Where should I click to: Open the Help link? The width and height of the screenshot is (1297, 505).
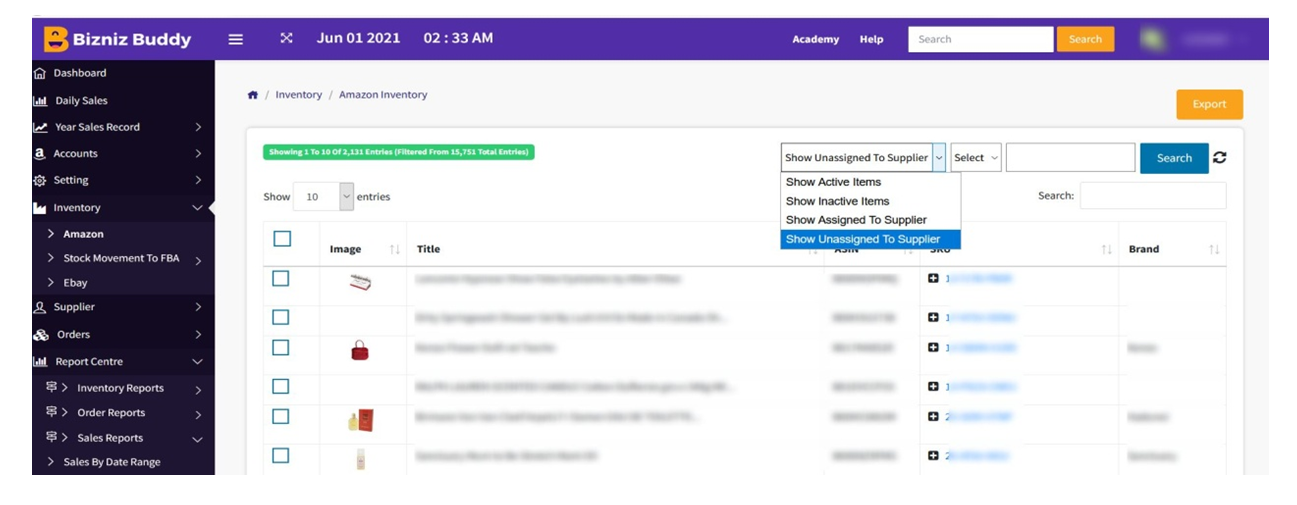[x=871, y=39]
